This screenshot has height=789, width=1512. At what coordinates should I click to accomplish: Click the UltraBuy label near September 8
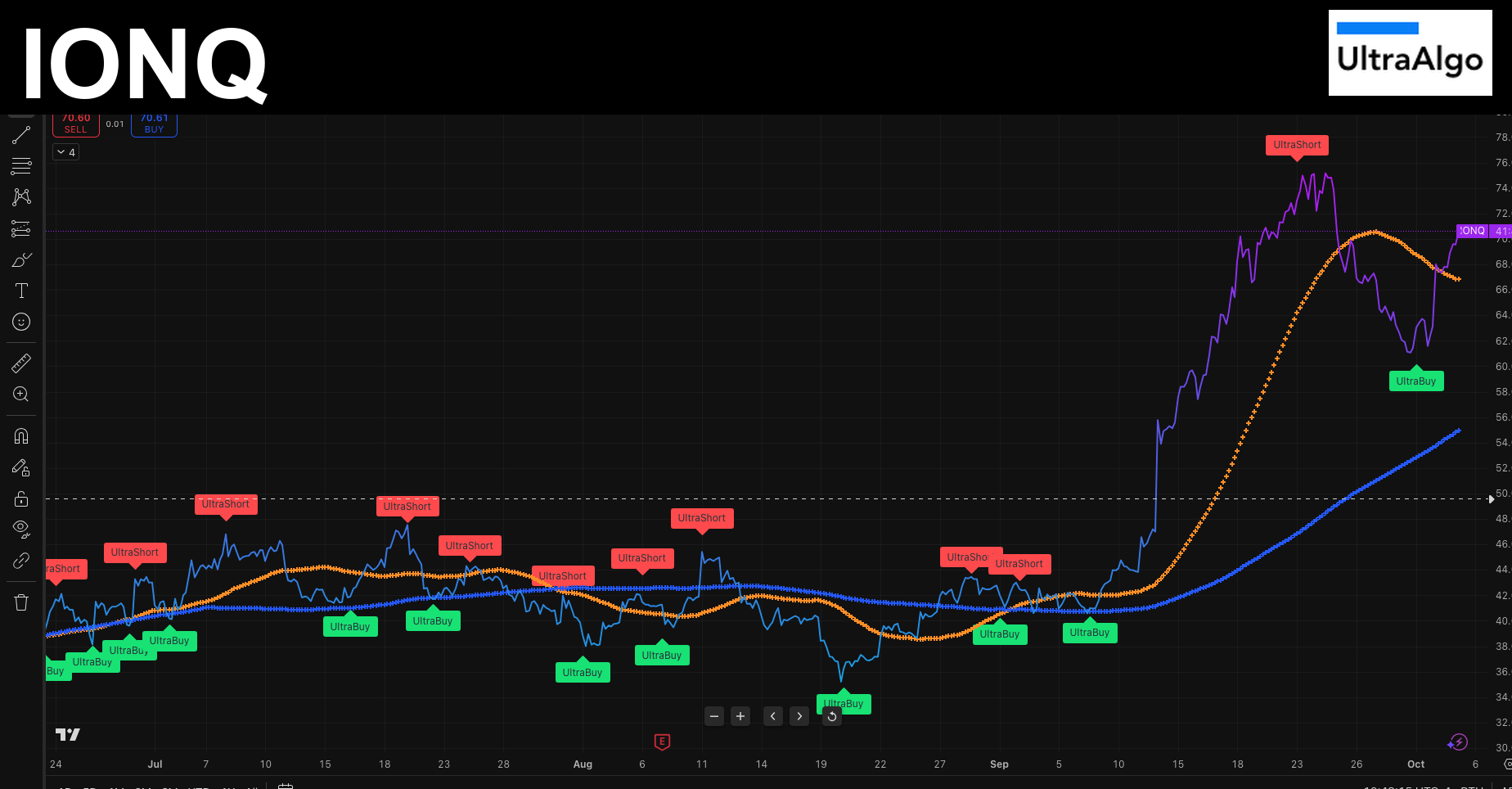[x=1090, y=633]
